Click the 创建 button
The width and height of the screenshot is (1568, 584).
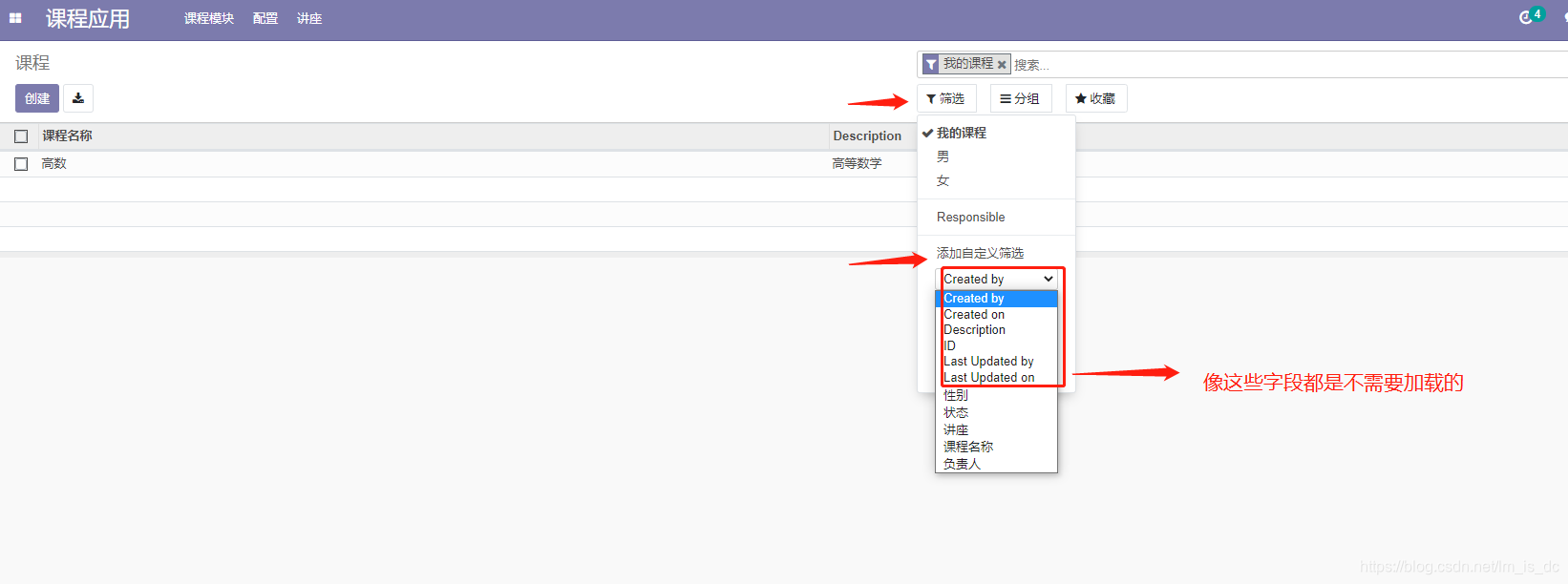[37, 98]
